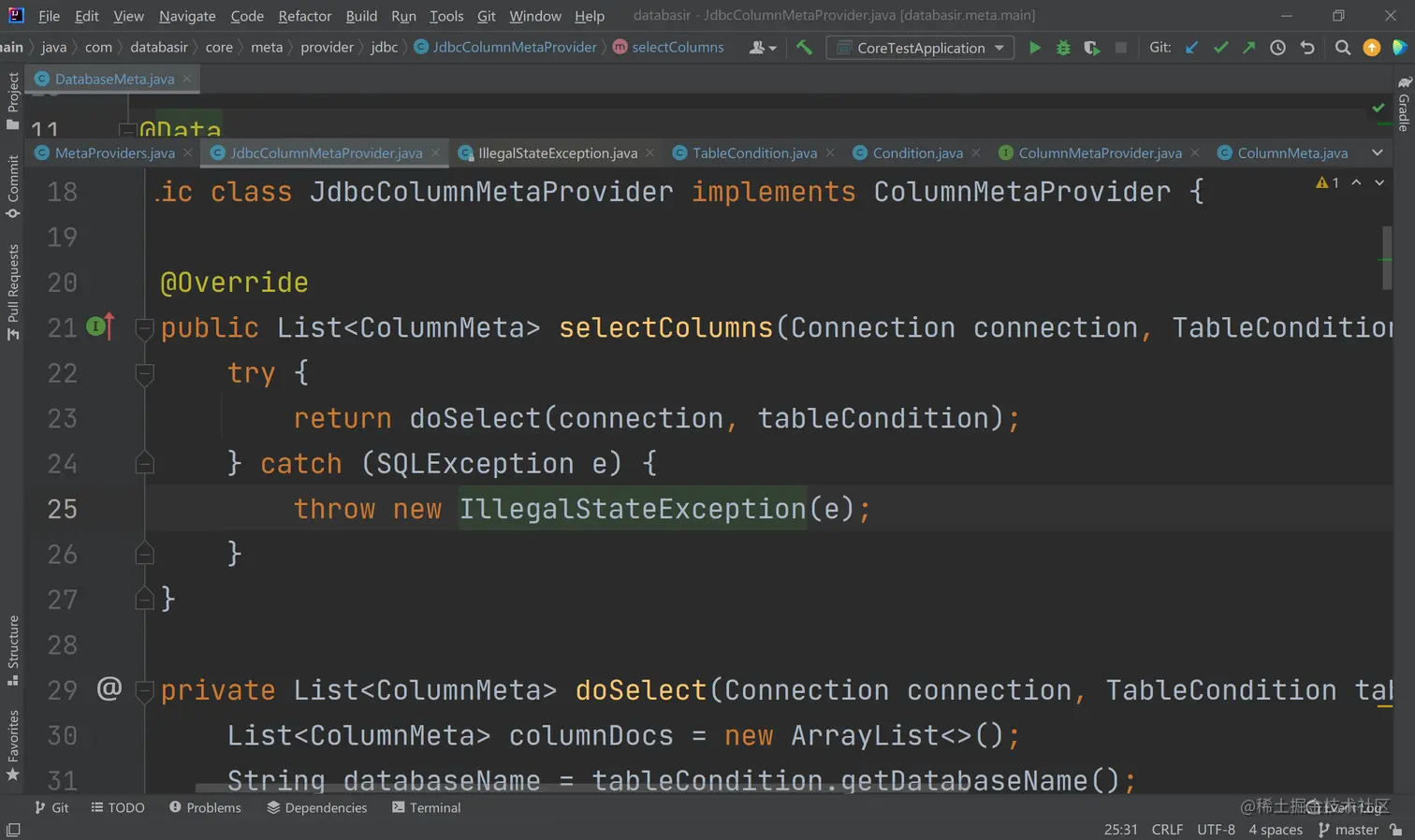Show the Pull Requests tool window
The height and width of the screenshot is (840, 1415).
[13, 293]
